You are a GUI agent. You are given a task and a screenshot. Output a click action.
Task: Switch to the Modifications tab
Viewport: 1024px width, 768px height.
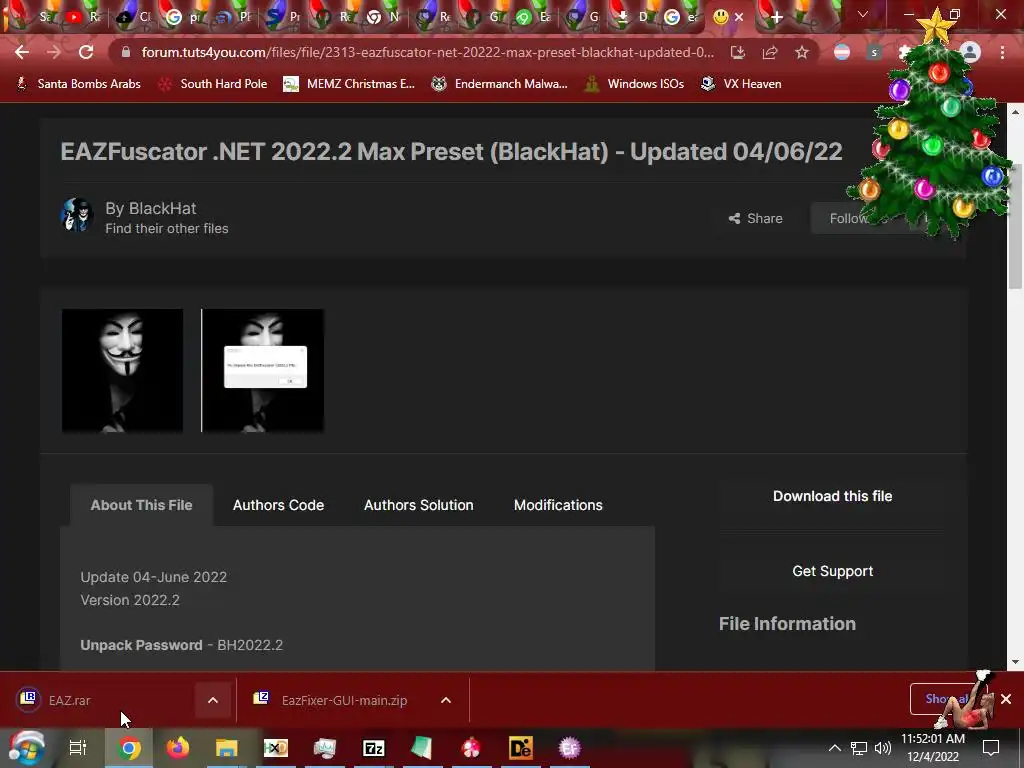coord(558,505)
